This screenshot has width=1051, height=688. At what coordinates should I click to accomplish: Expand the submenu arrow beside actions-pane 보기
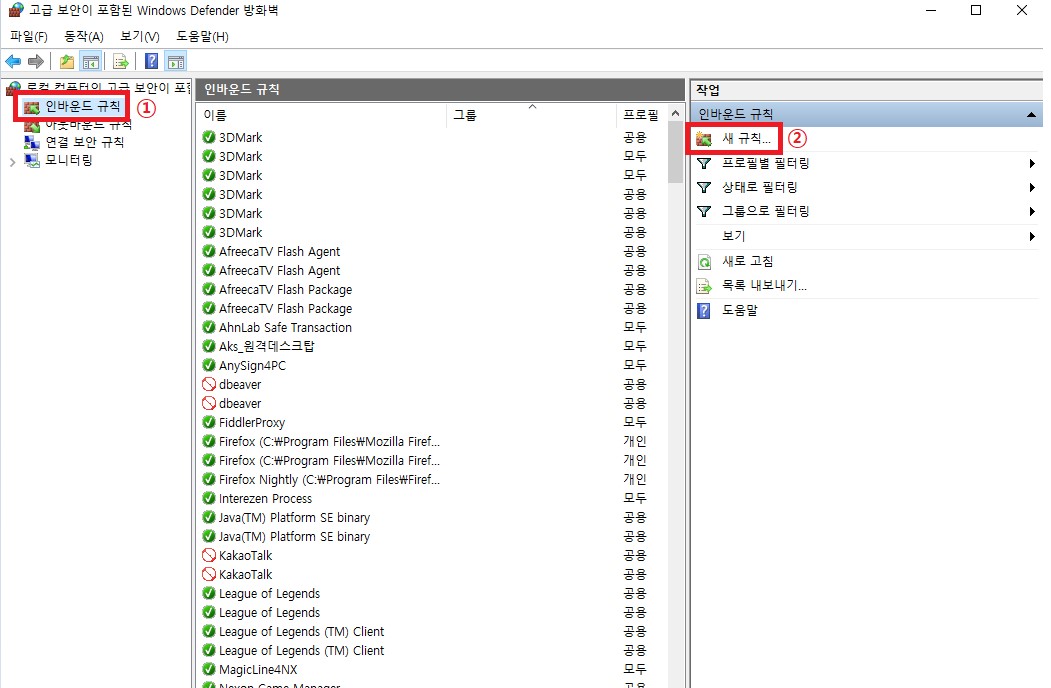point(1032,236)
